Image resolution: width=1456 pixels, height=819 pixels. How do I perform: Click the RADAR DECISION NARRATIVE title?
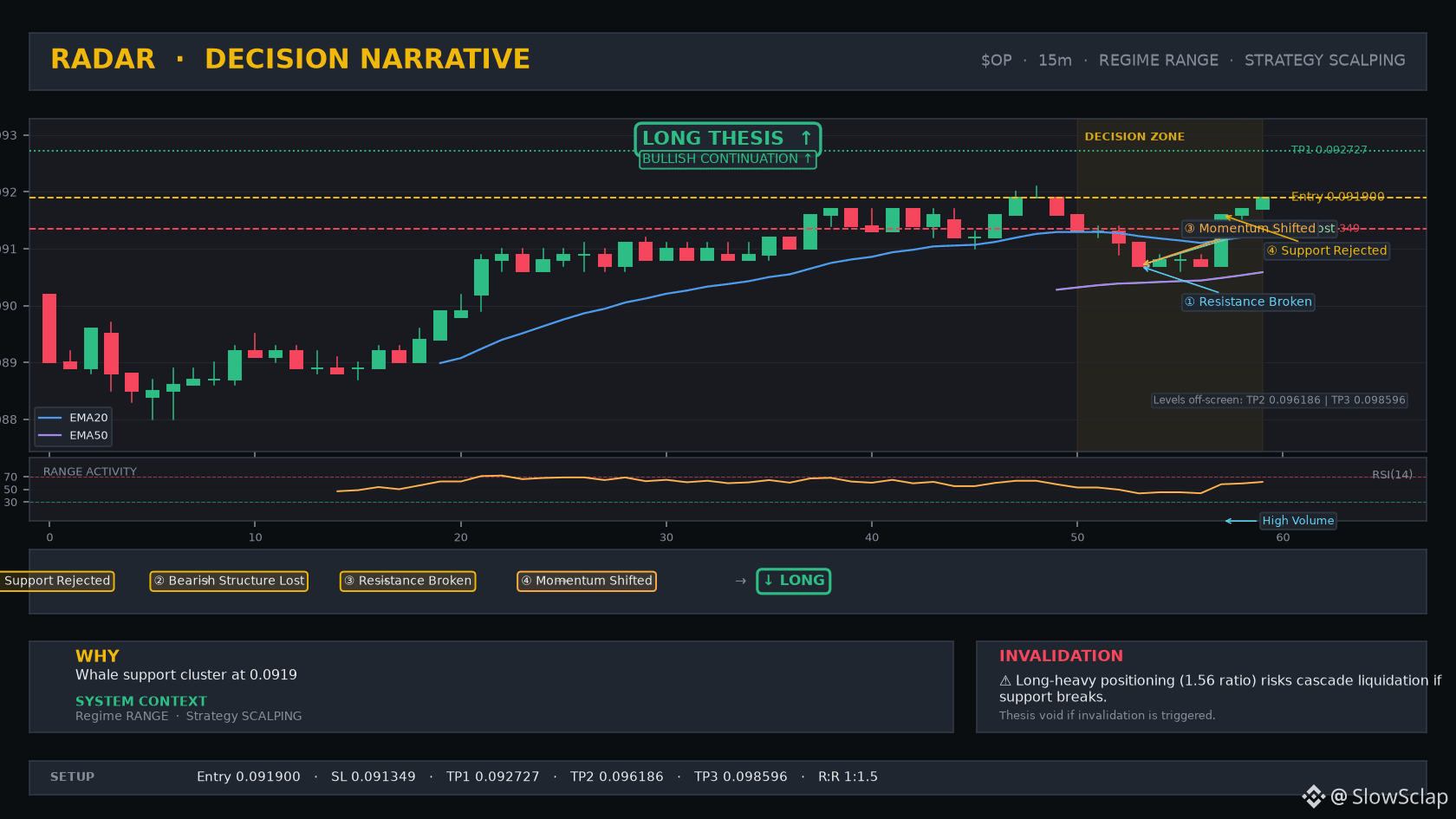(290, 59)
